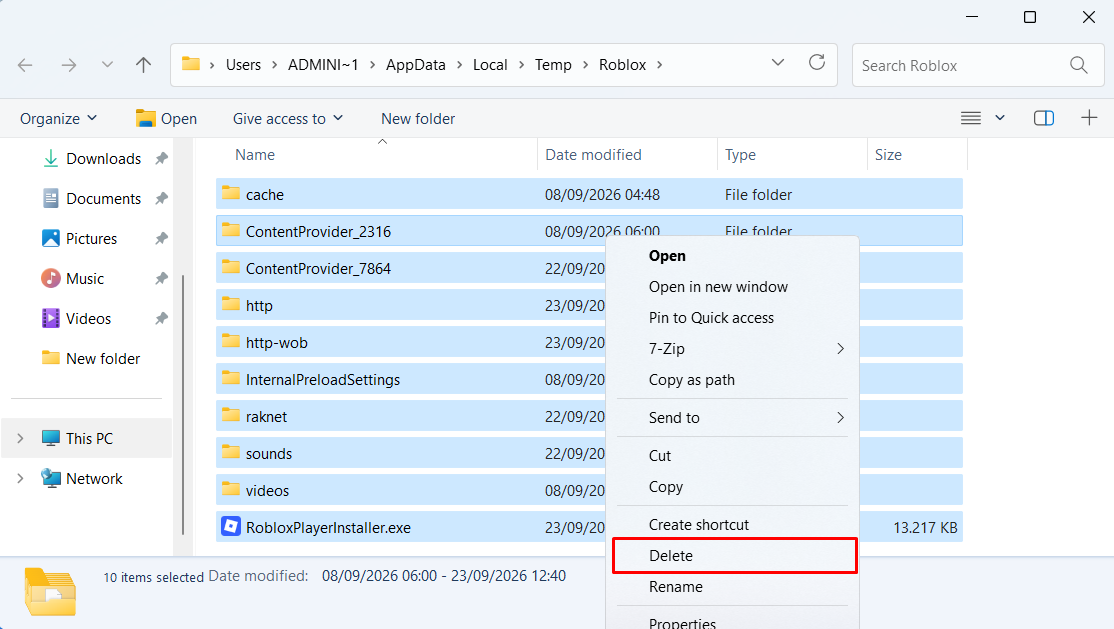The width and height of the screenshot is (1114, 629).
Task: Navigate to ADMINI~1 in the breadcrumb
Action: point(323,65)
